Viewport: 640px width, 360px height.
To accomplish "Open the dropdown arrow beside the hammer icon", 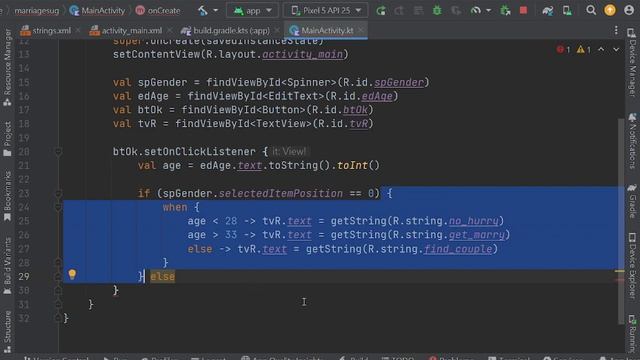I will 215,11.
